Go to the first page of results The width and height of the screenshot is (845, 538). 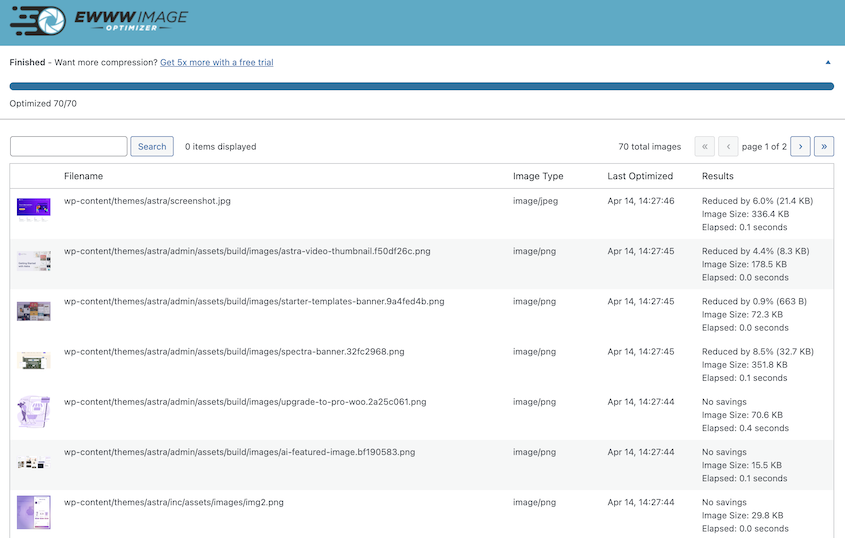click(704, 147)
